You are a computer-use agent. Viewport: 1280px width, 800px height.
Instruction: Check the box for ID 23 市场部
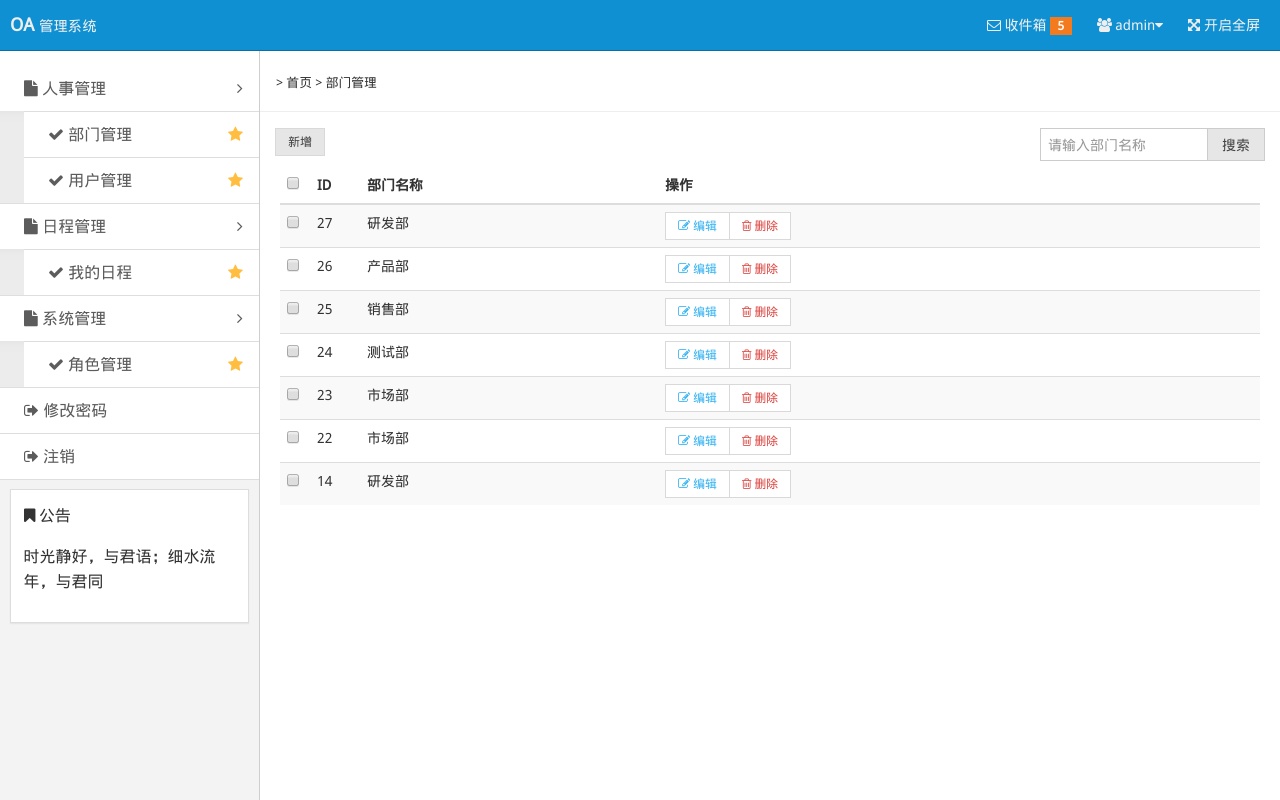tap(293, 394)
